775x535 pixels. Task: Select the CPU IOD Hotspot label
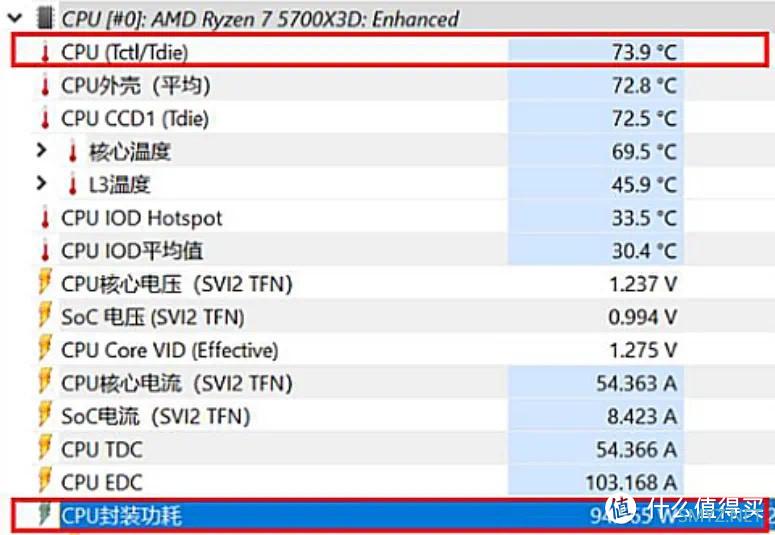[142, 218]
